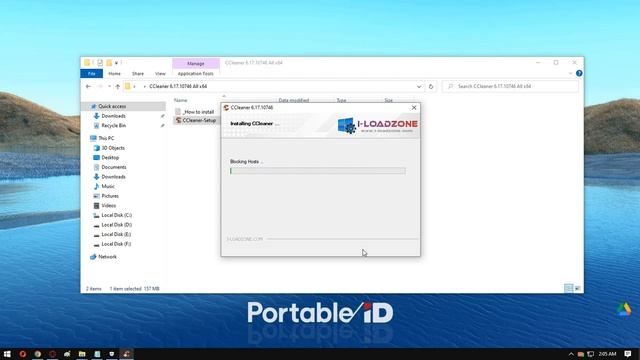Select Quick access in the navigation pane
The height and width of the screenshot is (360, 640).
123,106
